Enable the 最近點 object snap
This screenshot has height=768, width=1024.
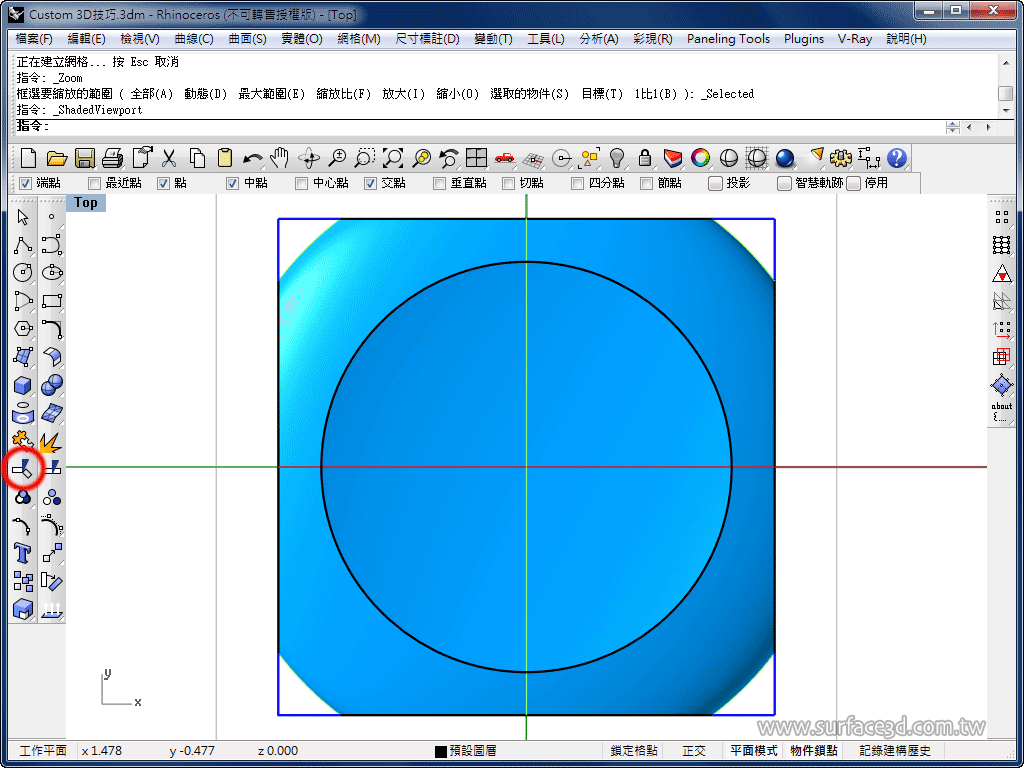[x=95, y=184]
